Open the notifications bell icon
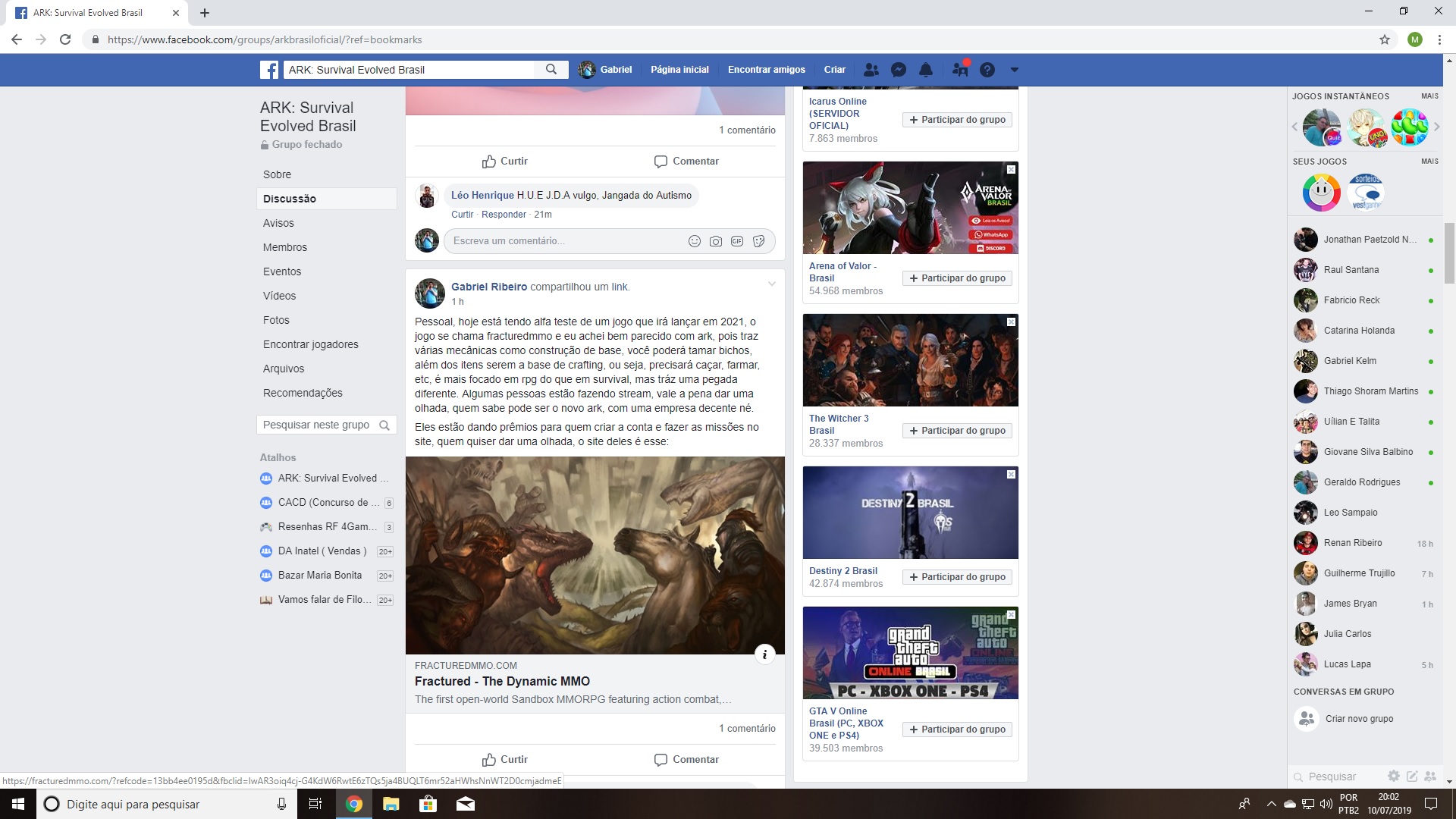Viewport: 1456px width, 819px height. tap(926, 70)
